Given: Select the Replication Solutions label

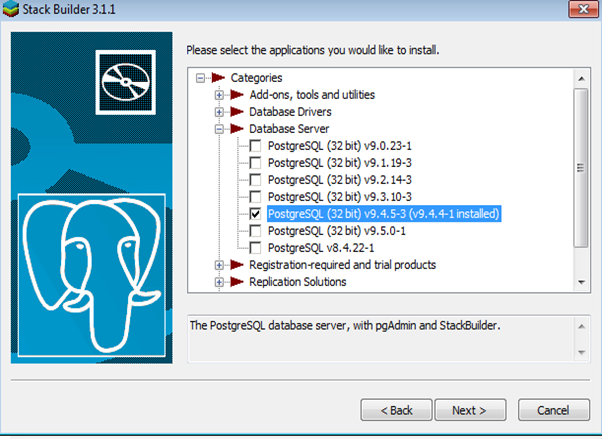Looking at the screenshot, I should click(298, 282).
